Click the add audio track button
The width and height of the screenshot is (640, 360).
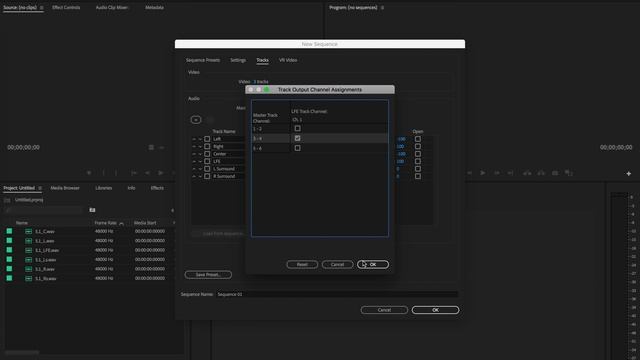[196, 120]
